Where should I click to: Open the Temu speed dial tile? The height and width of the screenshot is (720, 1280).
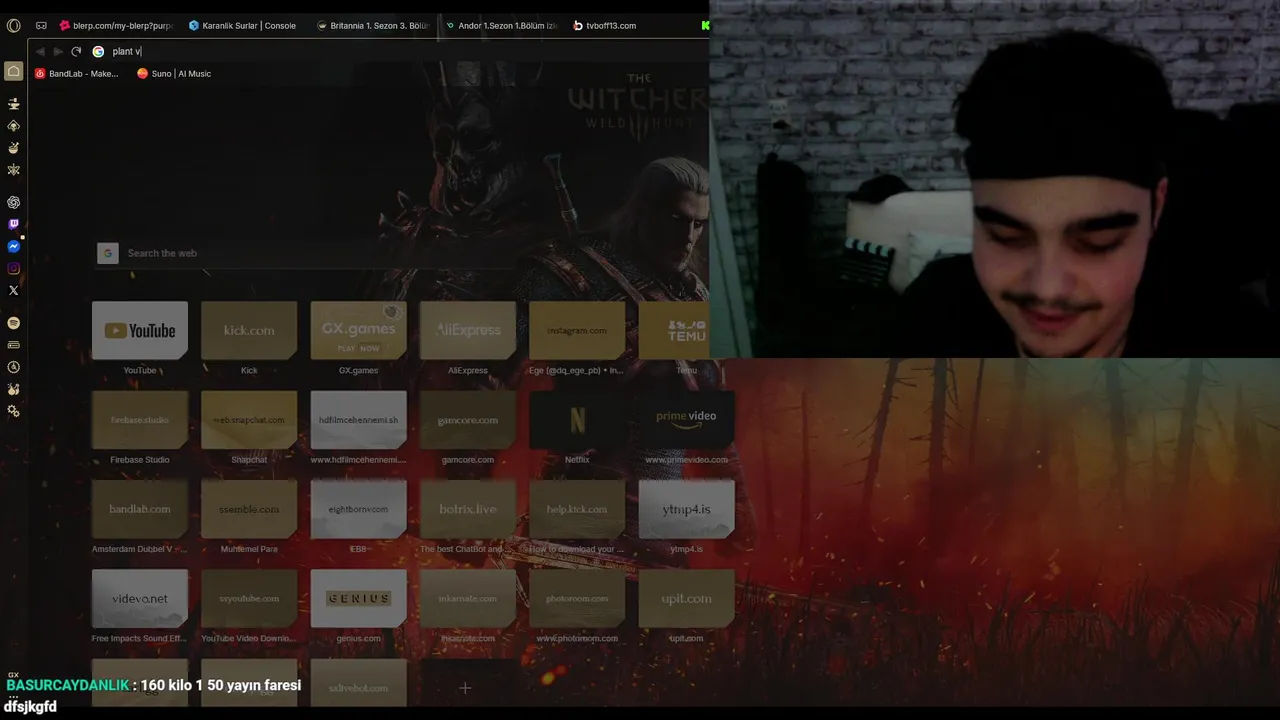click(674, 330)
